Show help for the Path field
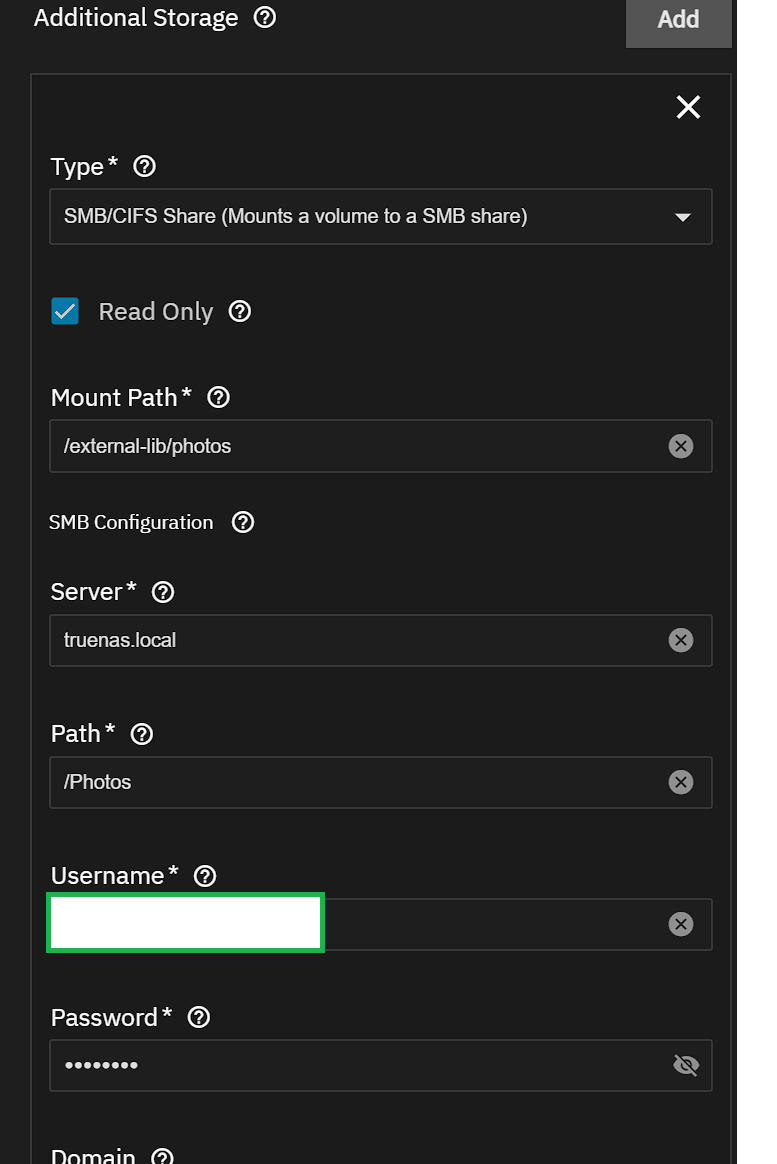This screenshot has height=1164, width=777. (x=142, y=733)
